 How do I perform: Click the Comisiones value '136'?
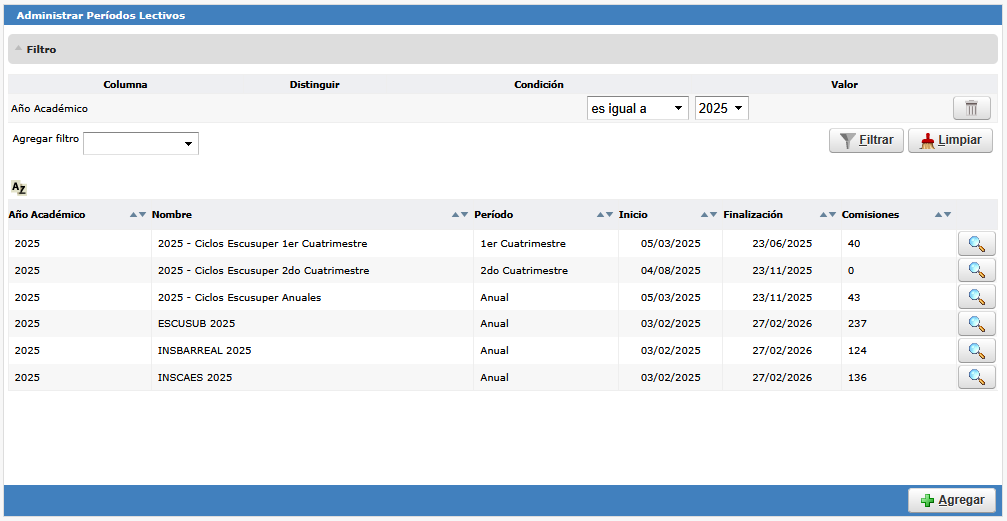pos(857,378)
